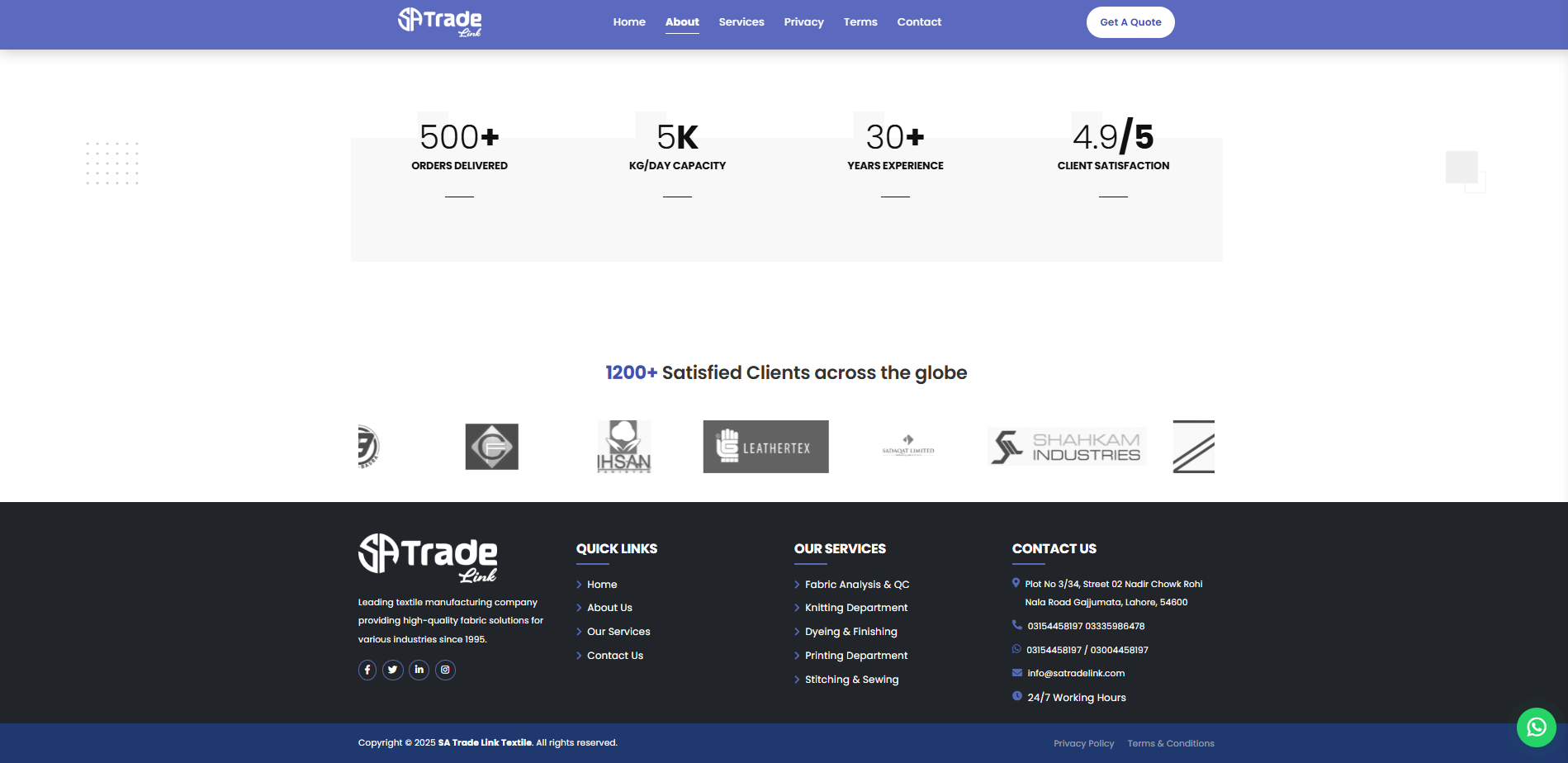Select the Privacy item in navigation bar
Screen dimensions: 1568x763
pyautogui.click(x=803, y=22)
